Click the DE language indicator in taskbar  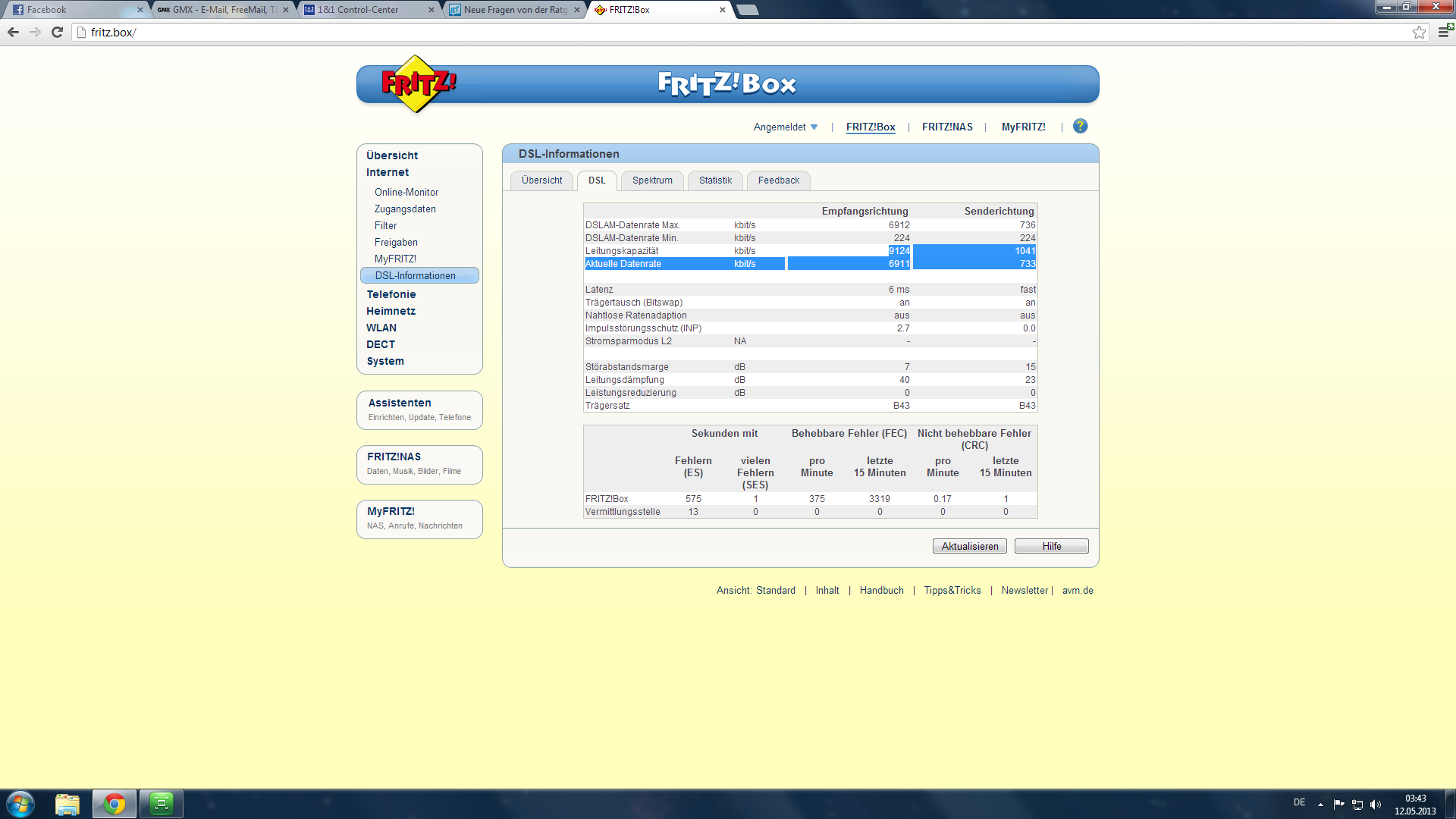tap(1299, 802)
